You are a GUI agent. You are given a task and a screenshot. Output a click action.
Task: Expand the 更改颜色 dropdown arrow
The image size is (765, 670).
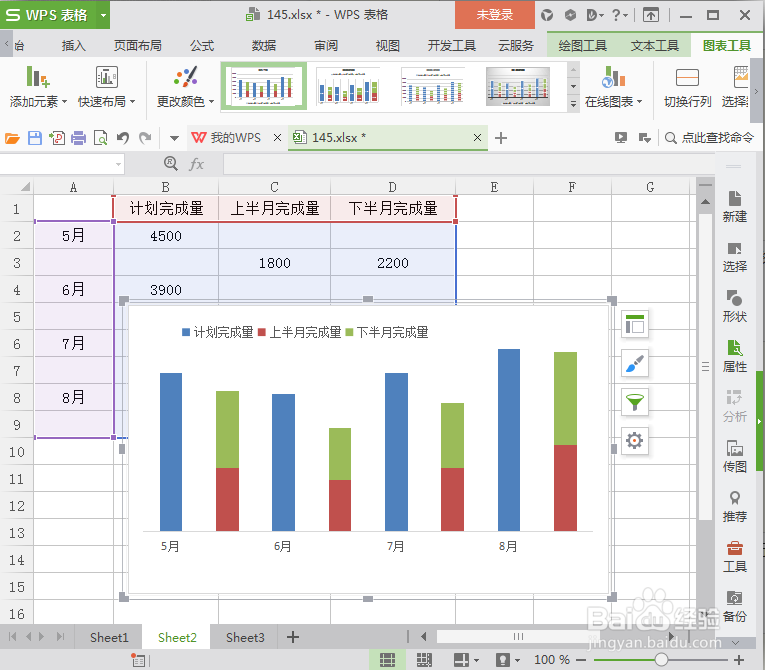[211, 102]
